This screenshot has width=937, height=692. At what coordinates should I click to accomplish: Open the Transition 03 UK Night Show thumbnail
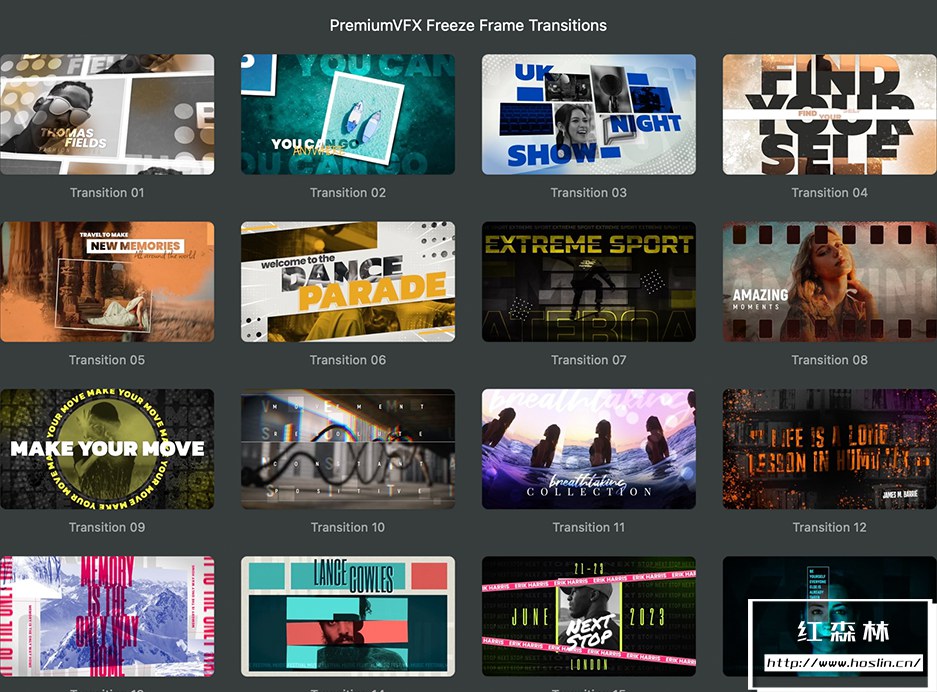589,115
